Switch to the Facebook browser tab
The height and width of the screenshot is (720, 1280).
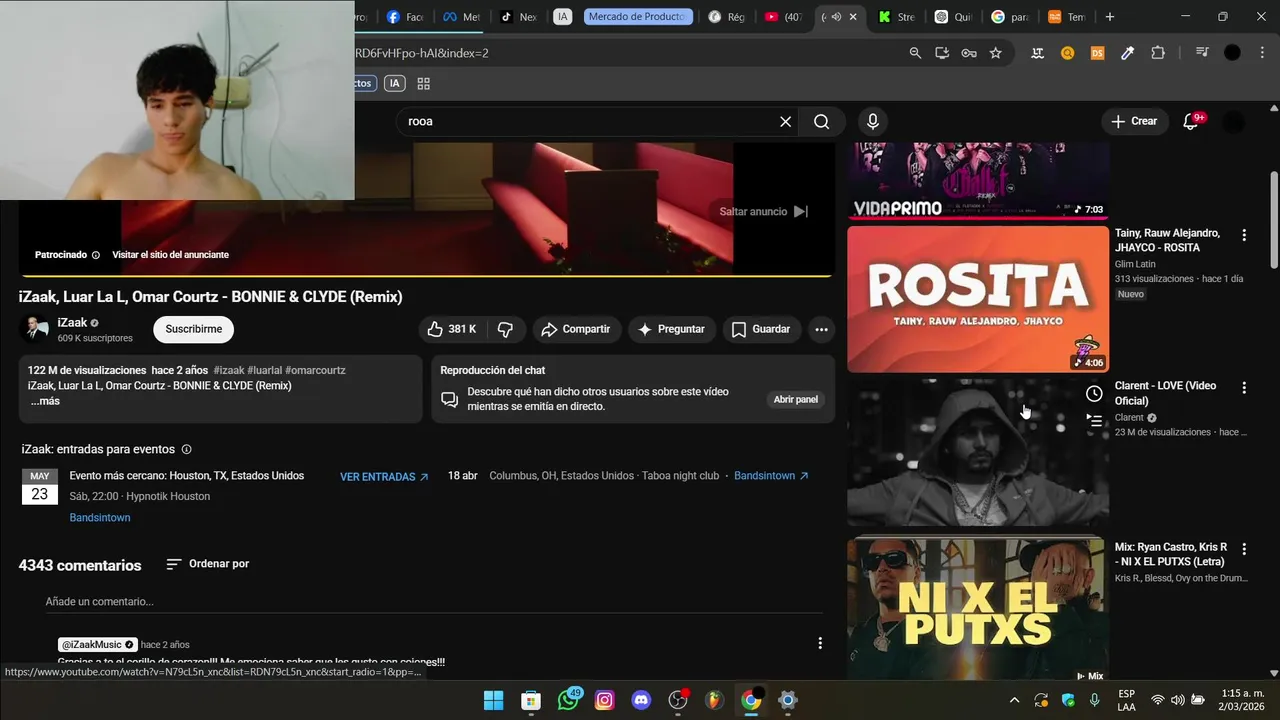click(405, 17)
